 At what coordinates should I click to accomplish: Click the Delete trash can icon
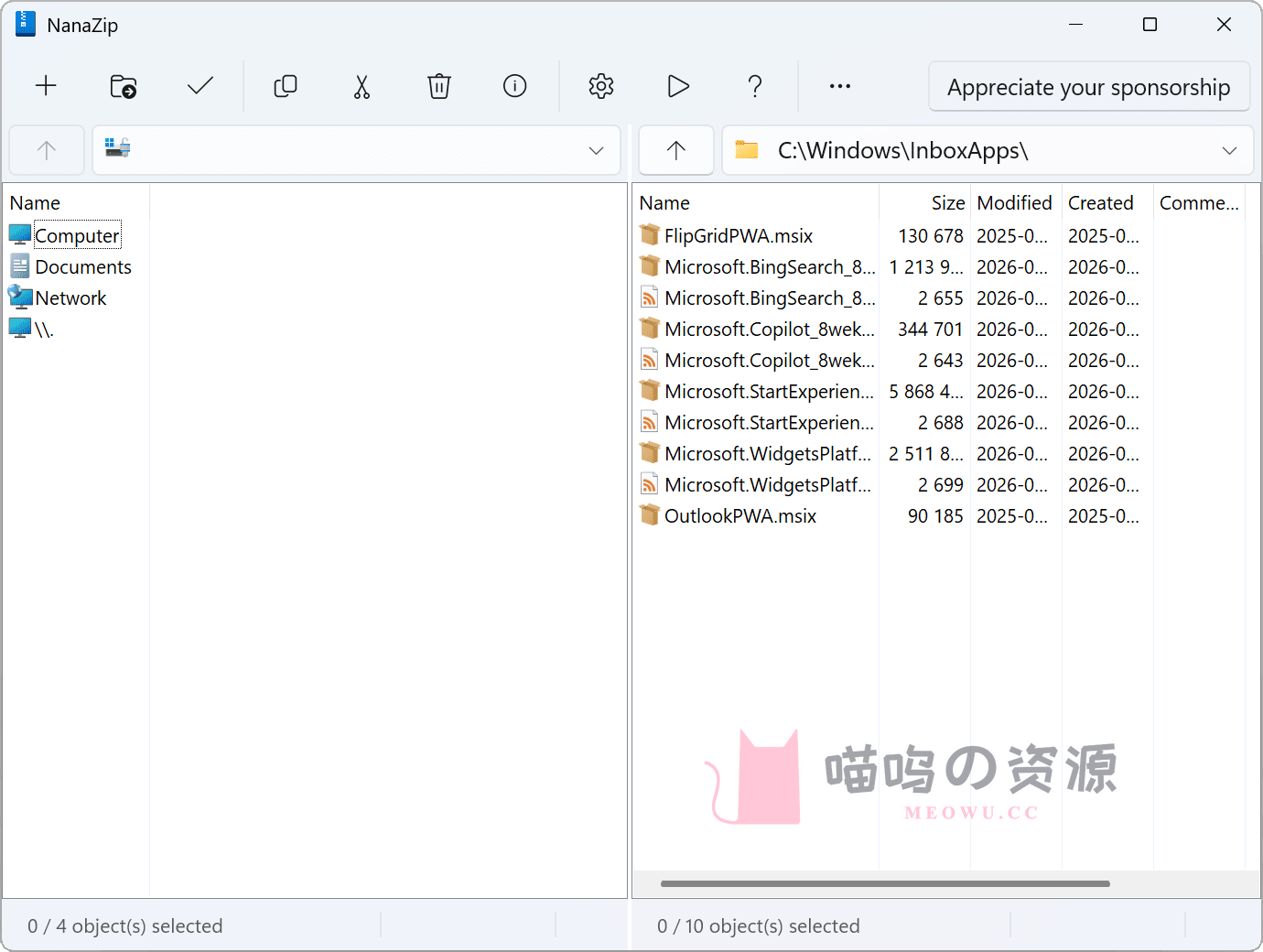click(x=439, y=86)
